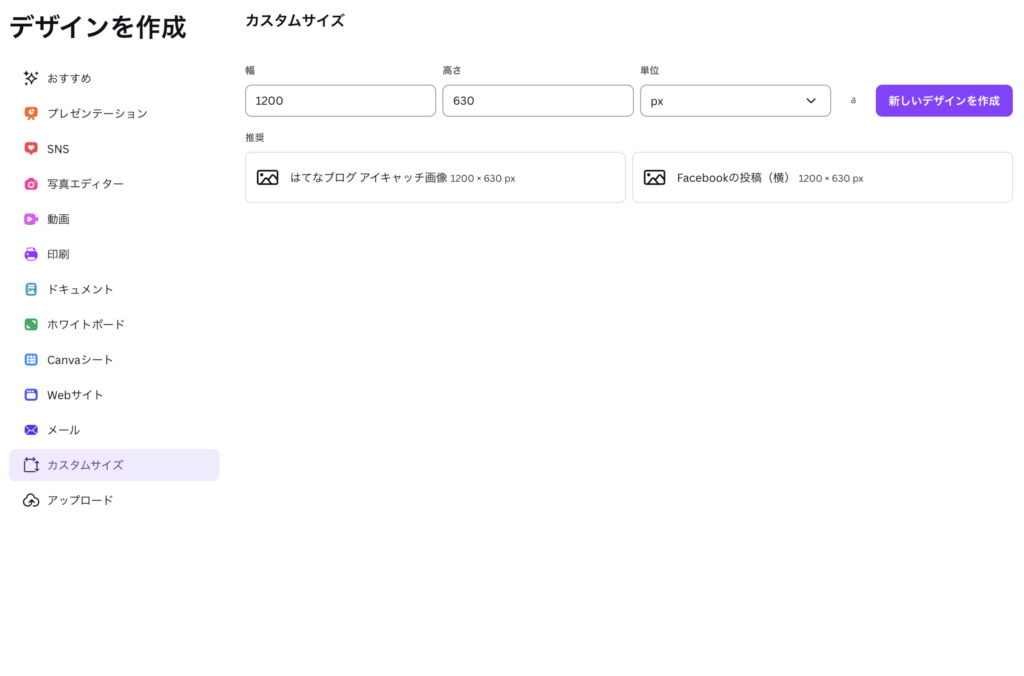The width and height of the screenshot is (1024, 676).
Task: Choose アップロード from the sidebar menu
Action: click(80, 500)
